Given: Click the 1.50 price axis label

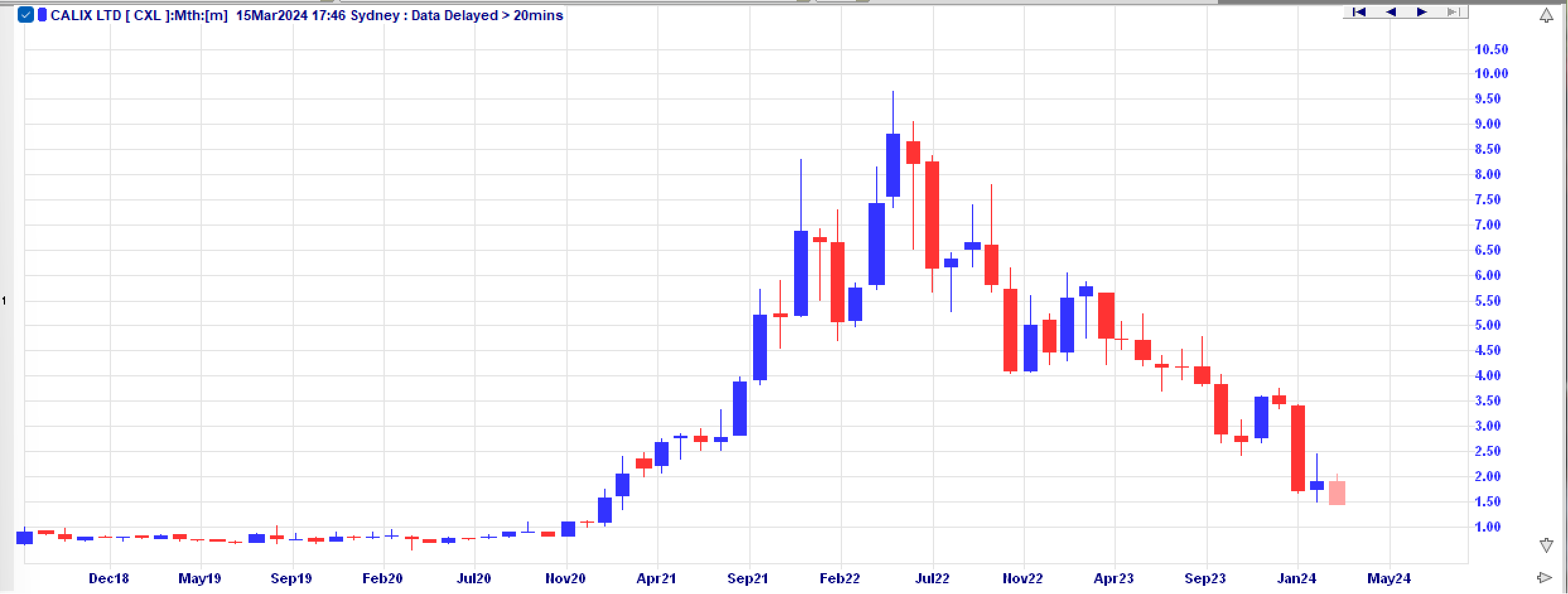Looking at the screenshot, I should [1487, 501].
